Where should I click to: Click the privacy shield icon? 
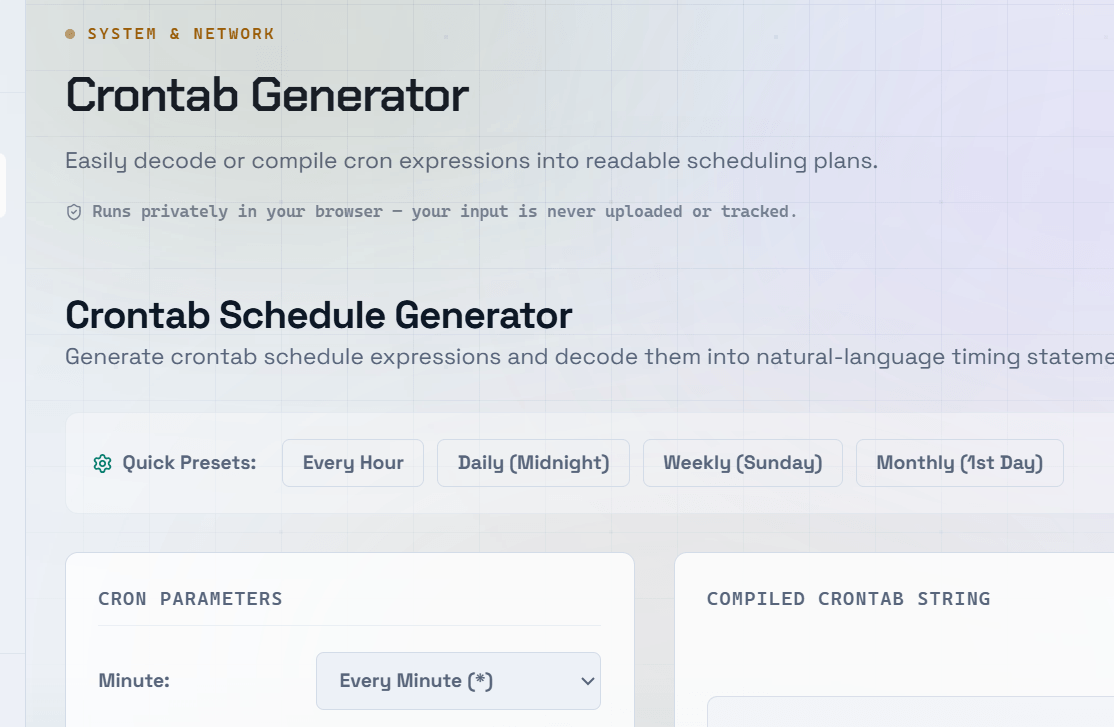pos(74,212)
